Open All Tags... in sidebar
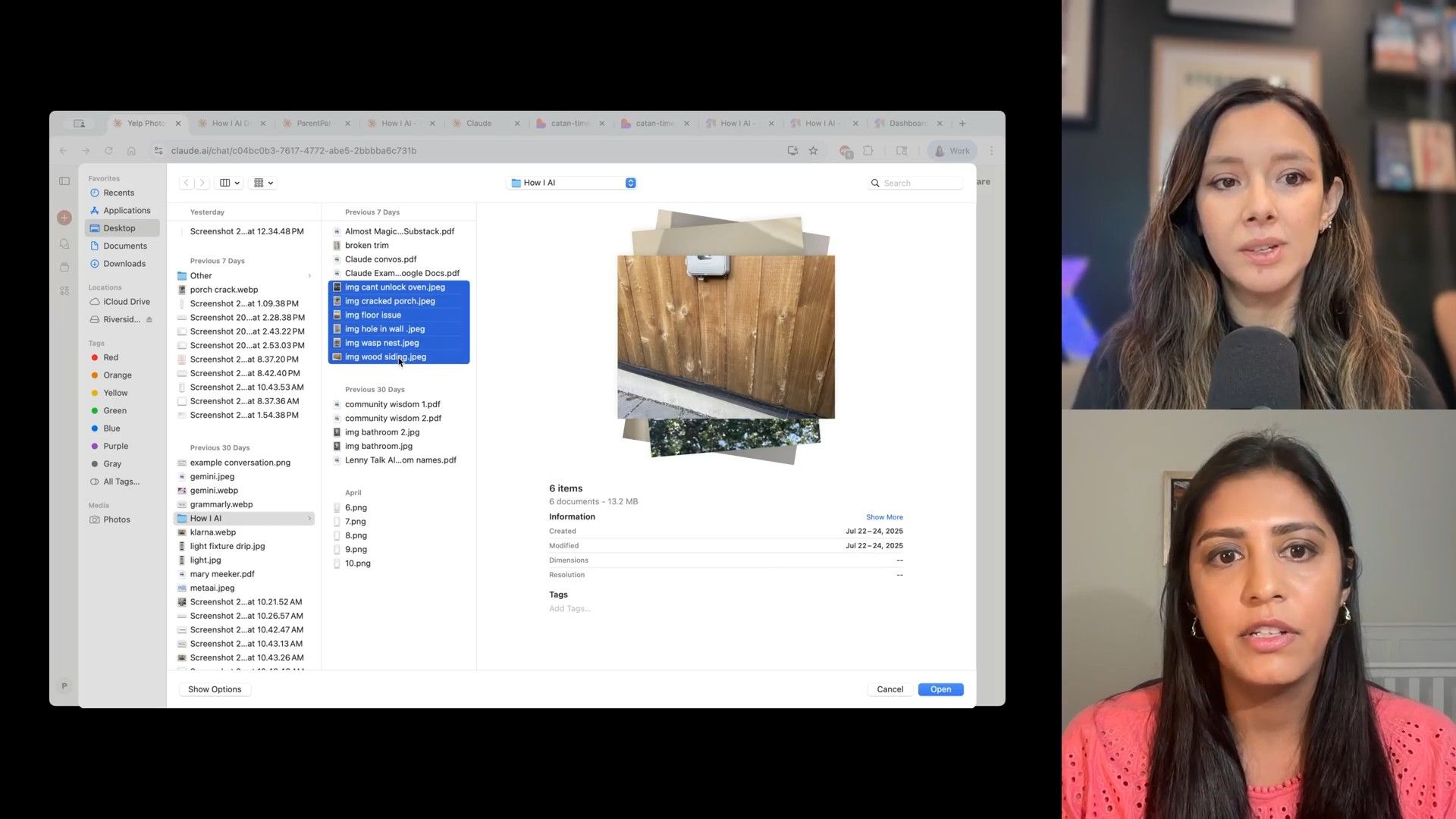Screen dimensions: 1456x819 (x=121, y=482)
